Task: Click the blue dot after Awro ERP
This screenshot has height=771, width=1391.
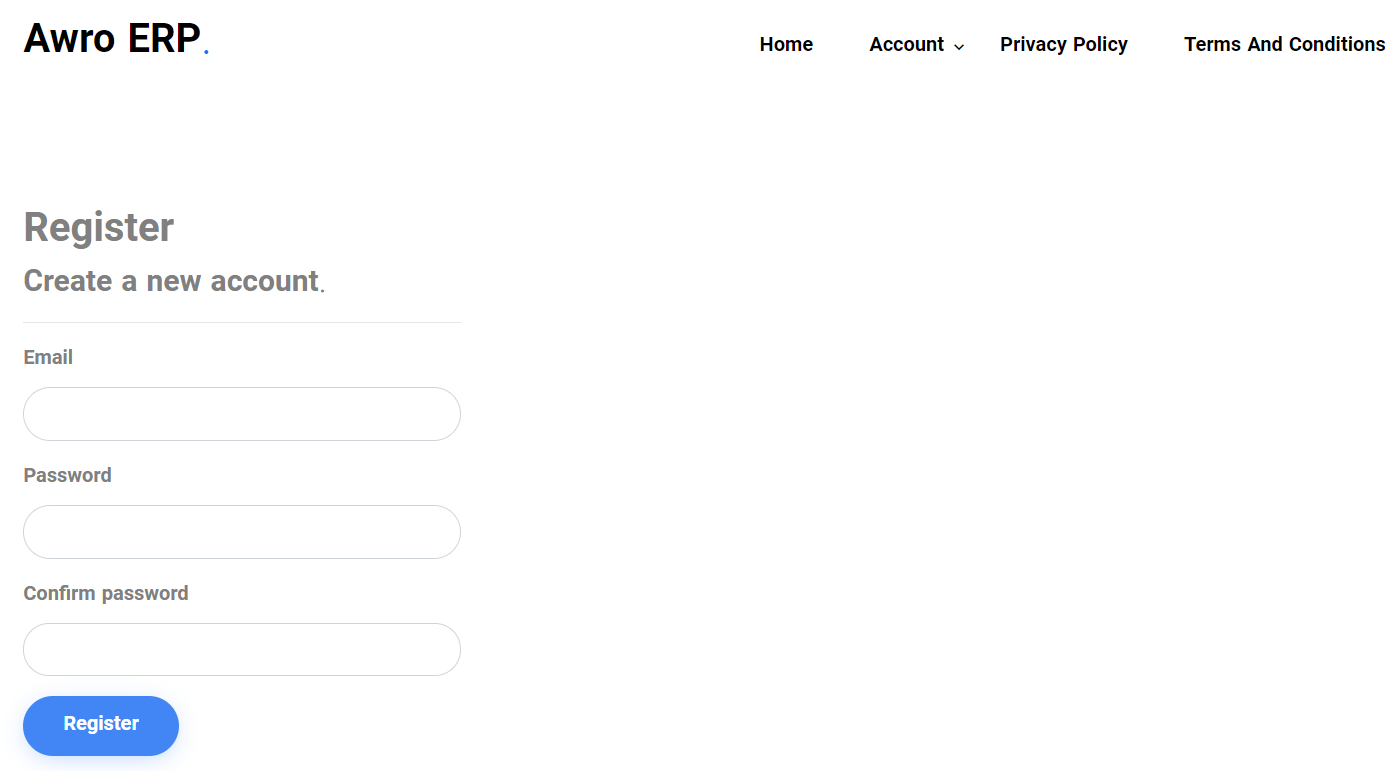Action: (206, 51)
